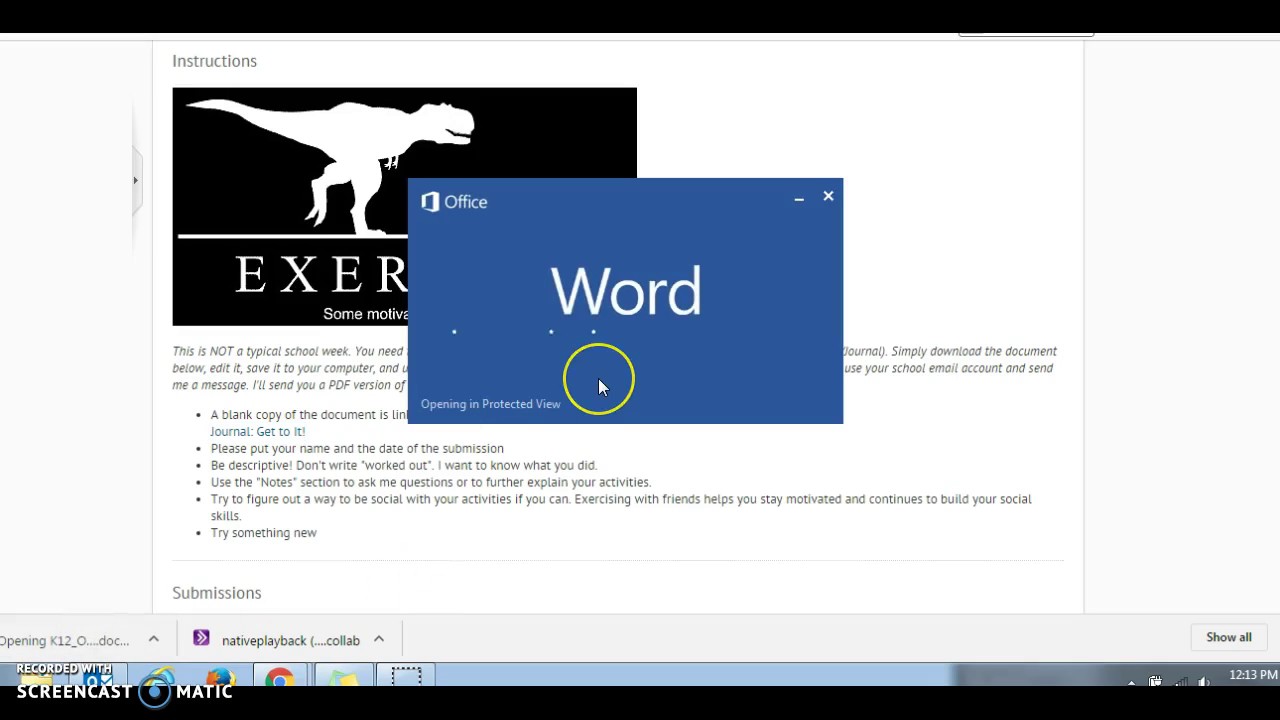Click the 'Opening K12_O....doc...' download item
Screen dimensions: 1280x720
65,640
